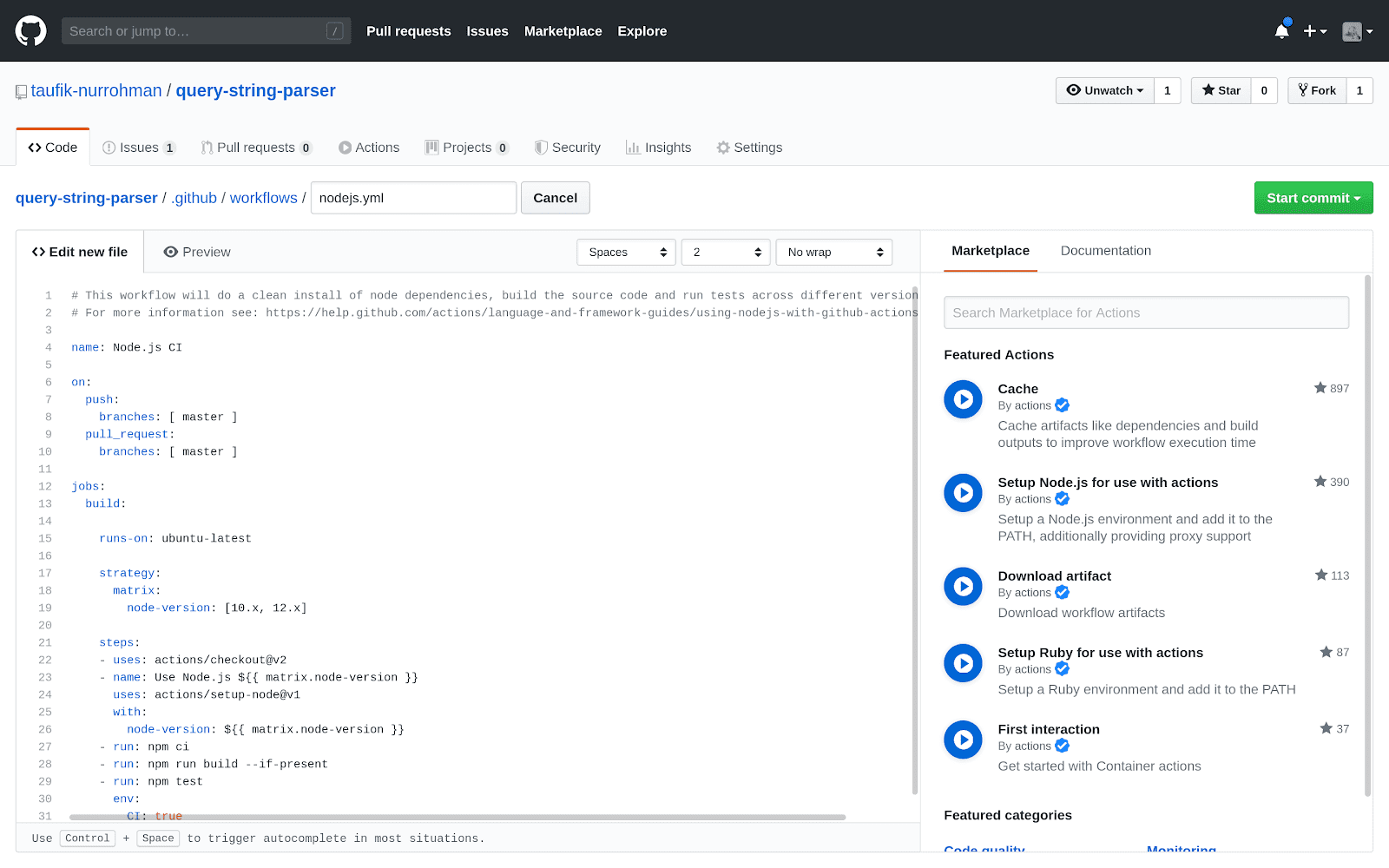1389x868 pixels.
Task: Click First interaction play icon
Action: (x=963, y=740)
